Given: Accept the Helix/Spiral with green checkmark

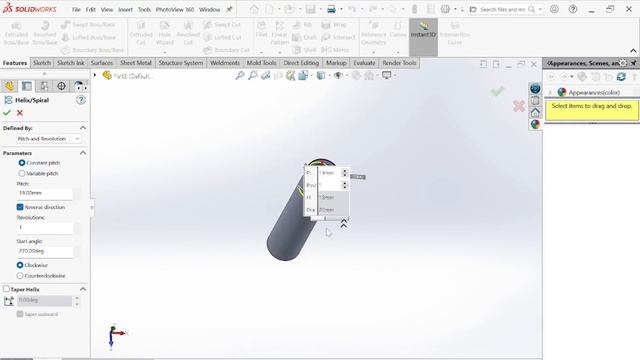Looking at the screenshot, I should [x=7, y=113].
